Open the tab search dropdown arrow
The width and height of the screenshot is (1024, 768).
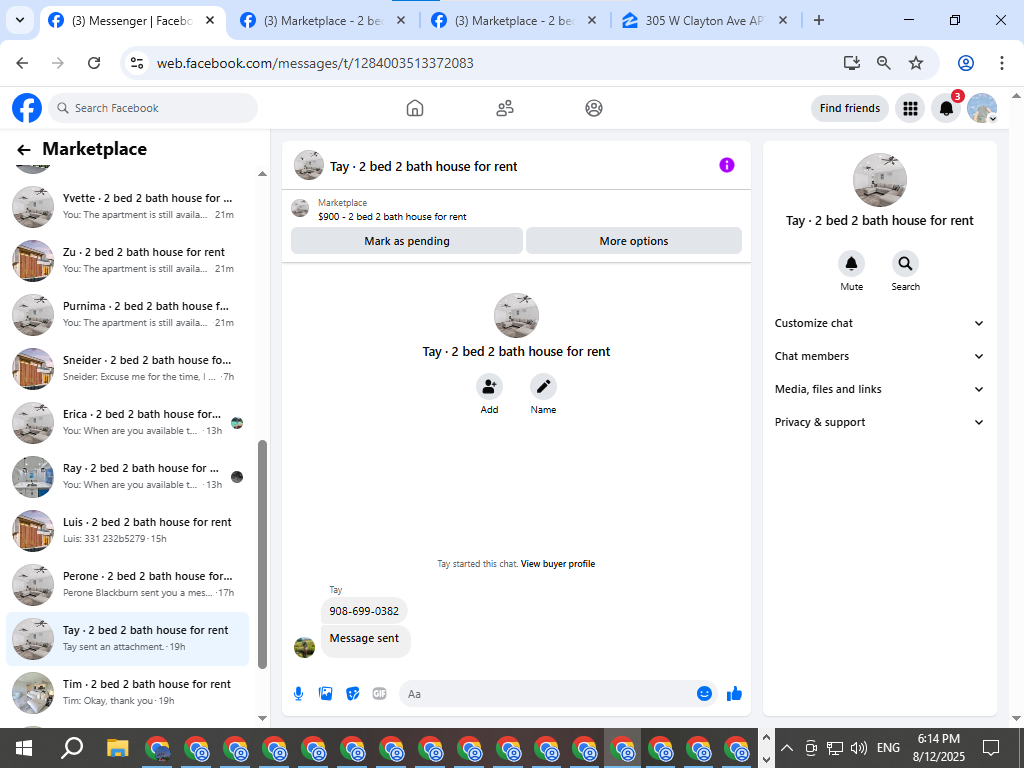click(20, 20)
